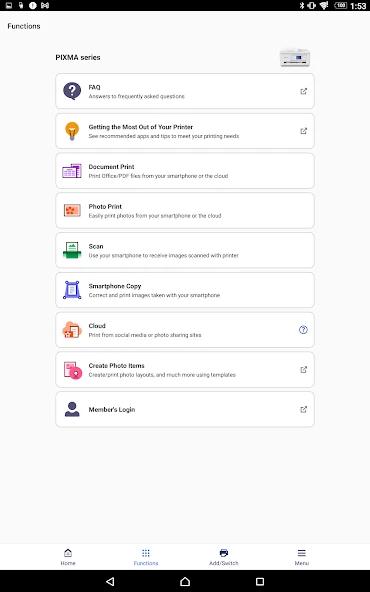This screenshot has width=370, height=592.
Task: Switch to the Add/Switch printer tab
Action: point(224,557)
